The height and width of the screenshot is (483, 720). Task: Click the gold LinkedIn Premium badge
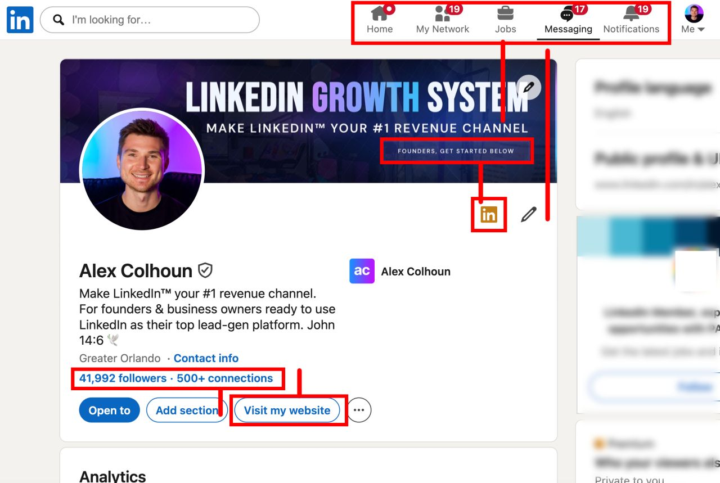point(489,214)
